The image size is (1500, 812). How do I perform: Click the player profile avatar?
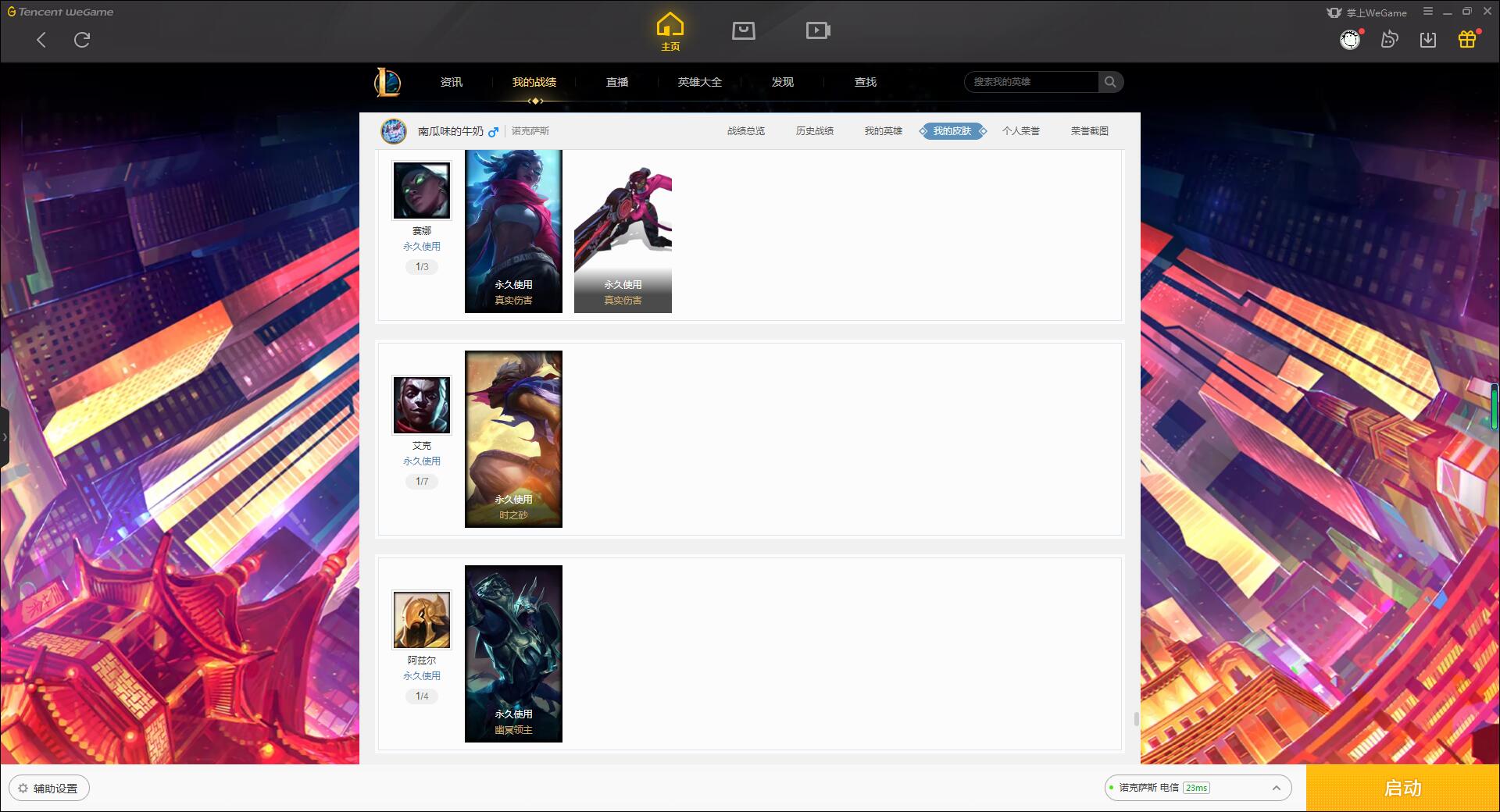(394, 131)
